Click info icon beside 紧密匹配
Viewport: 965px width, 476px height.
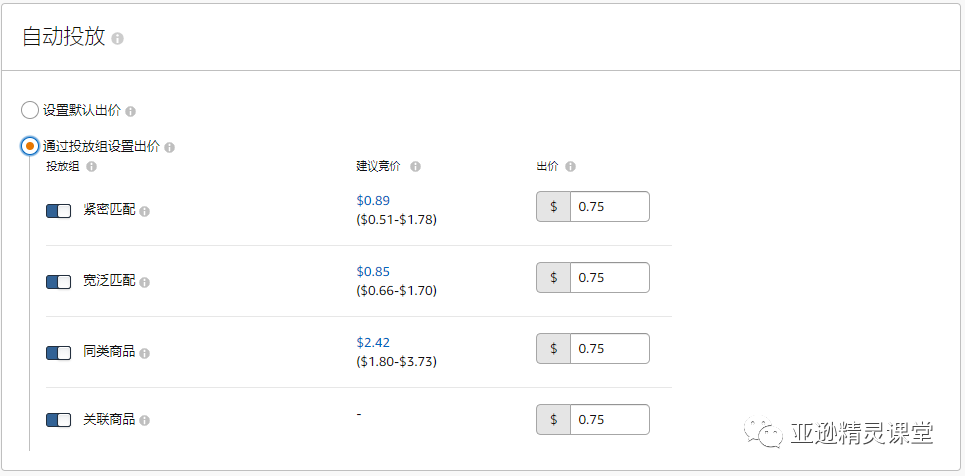pyautogui.click(x=145, y=211)
